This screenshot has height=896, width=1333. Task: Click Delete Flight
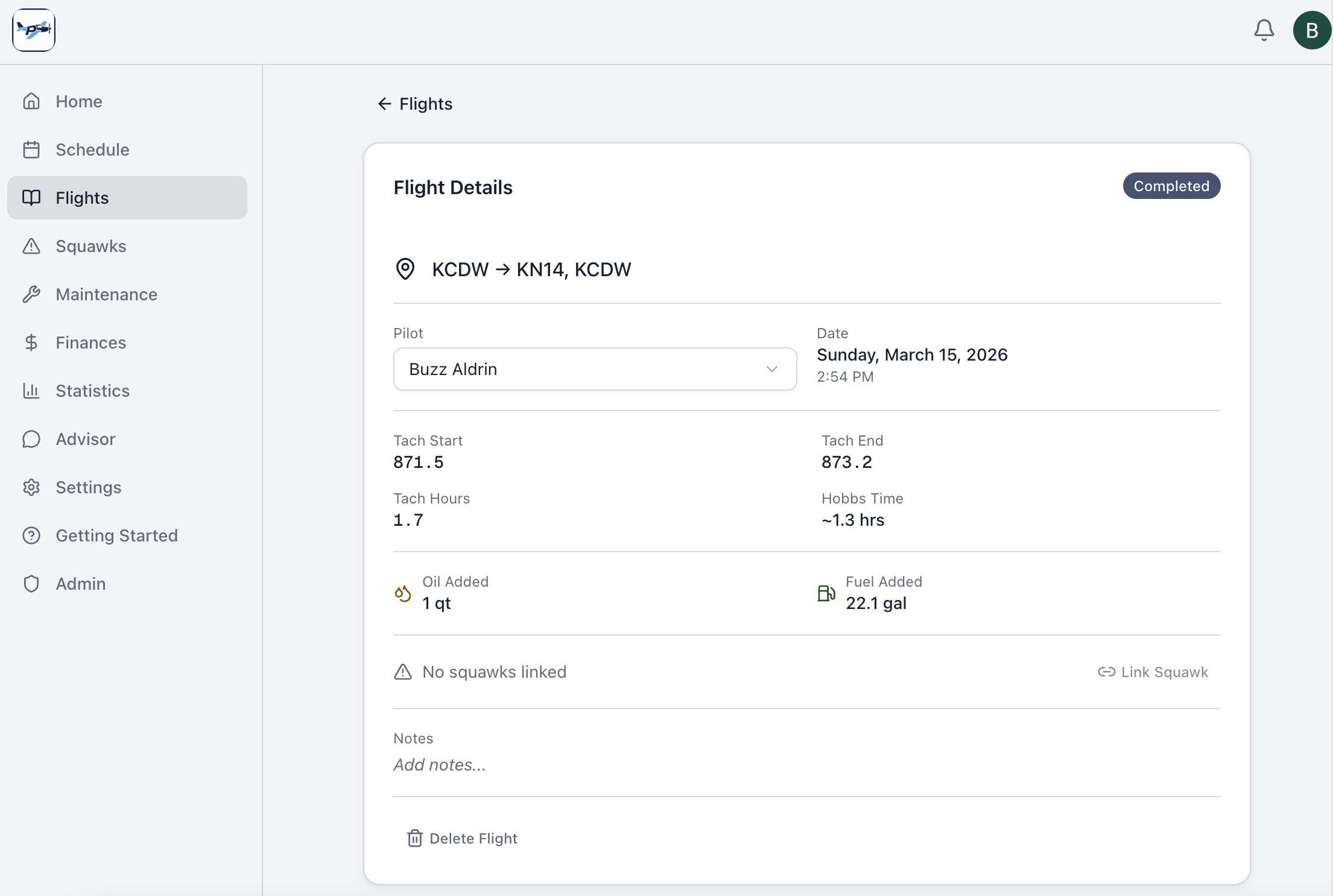click(462, 838)
